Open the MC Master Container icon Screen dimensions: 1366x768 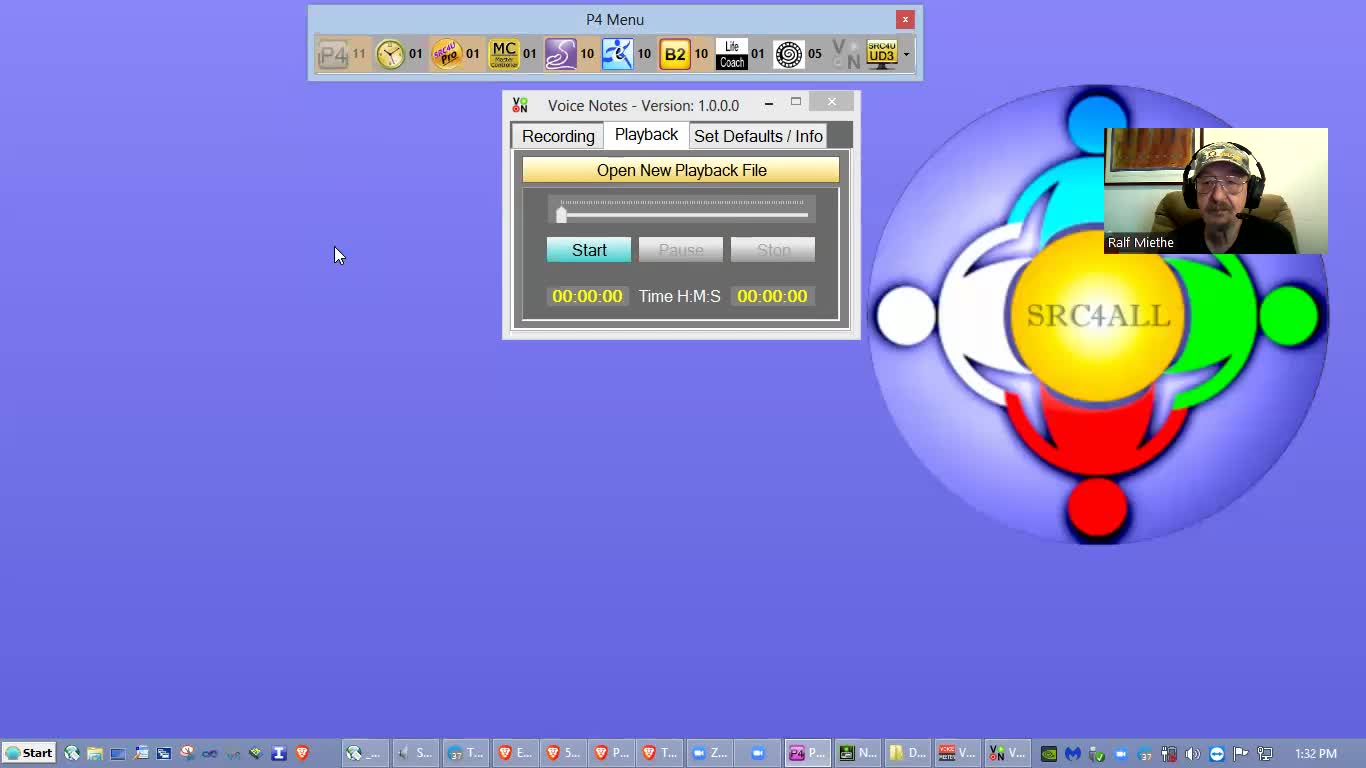(504, 54)
